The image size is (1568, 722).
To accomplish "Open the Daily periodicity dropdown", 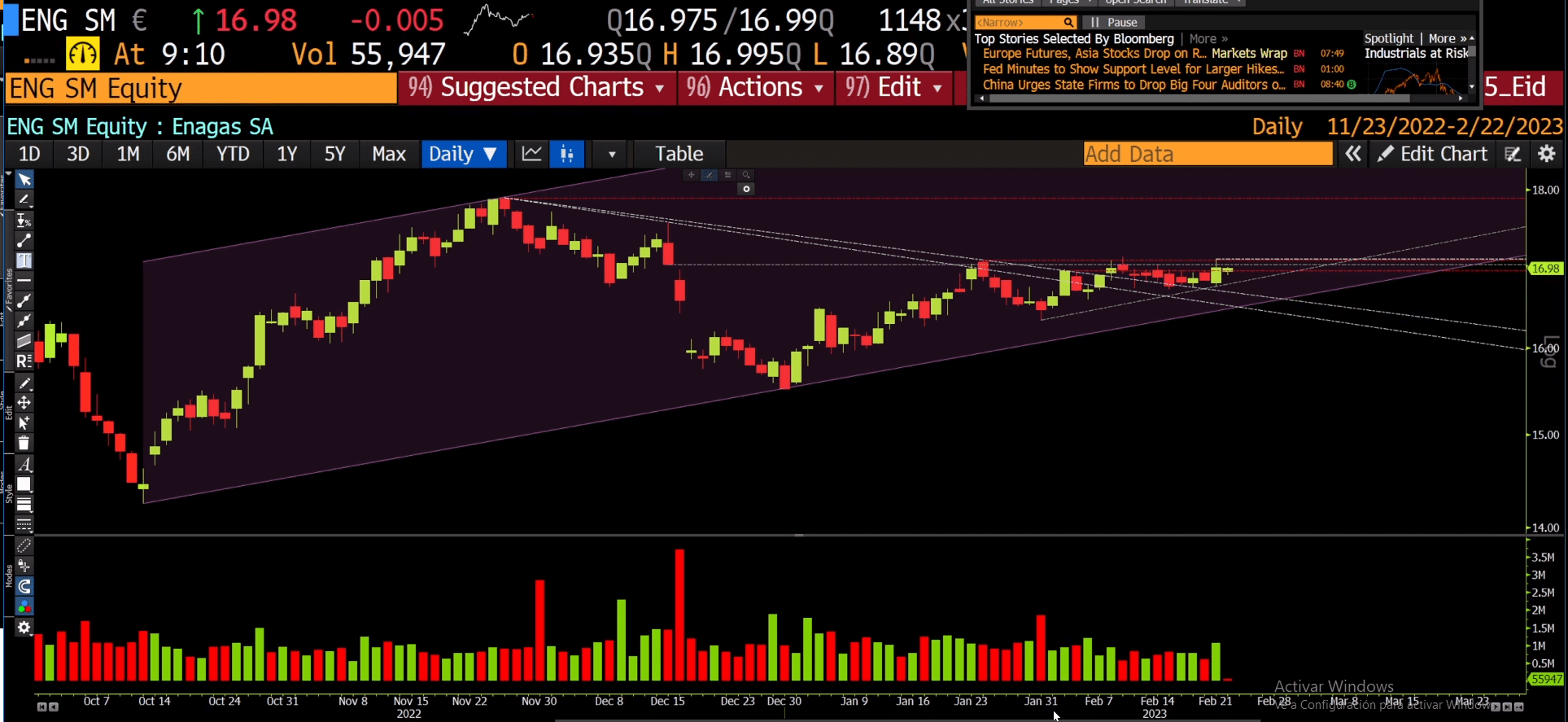I will 463,154.
